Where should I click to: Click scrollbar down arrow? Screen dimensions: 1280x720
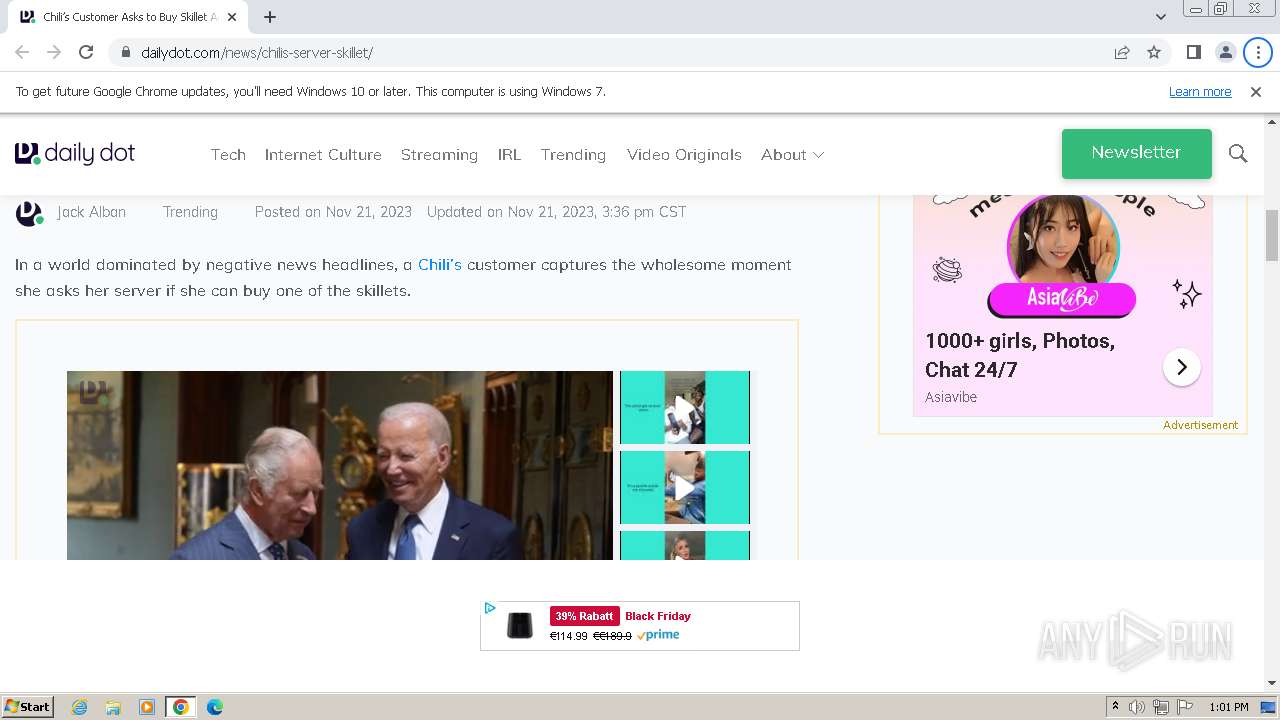pyautogui.click(x=1272, y=683)
